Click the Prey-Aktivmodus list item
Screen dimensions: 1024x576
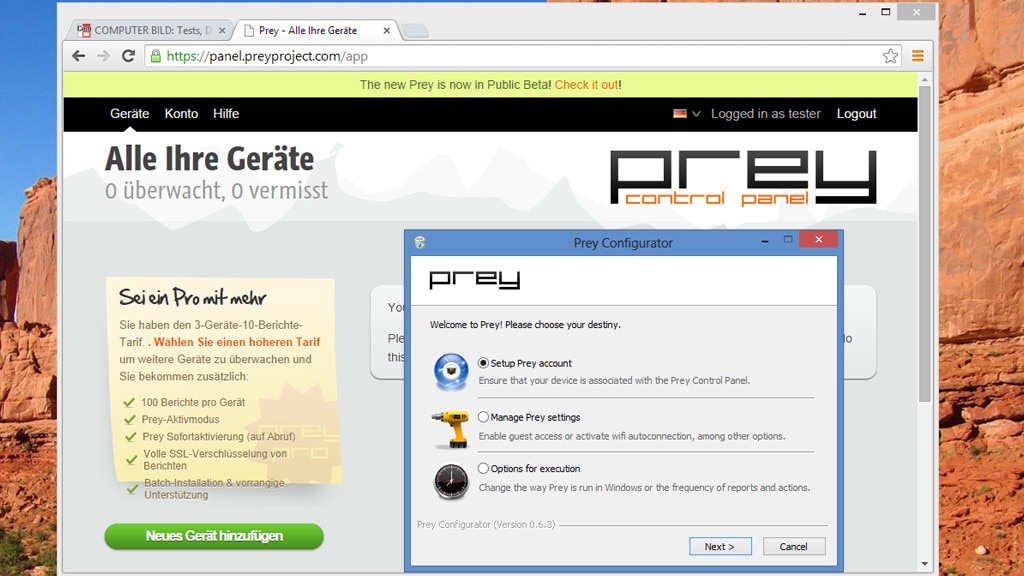tap(180, 419)
